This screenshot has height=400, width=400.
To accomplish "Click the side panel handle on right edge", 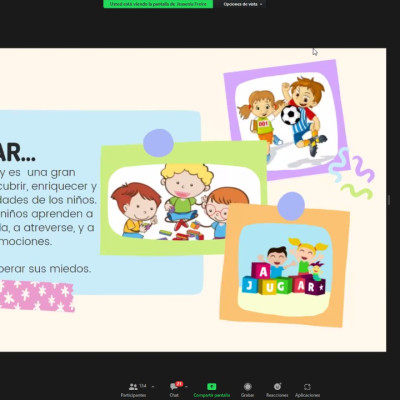I will point(389,200).
